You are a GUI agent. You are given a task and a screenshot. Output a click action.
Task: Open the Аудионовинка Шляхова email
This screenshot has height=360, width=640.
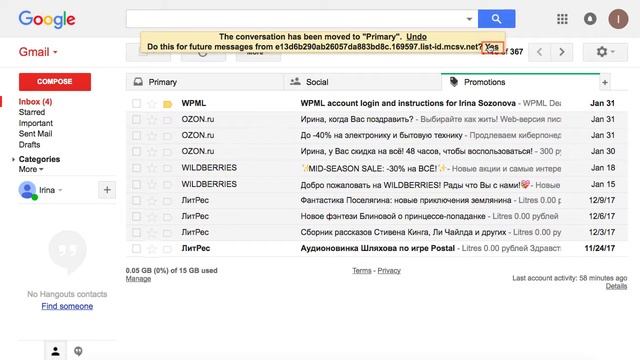coord(376,248)
